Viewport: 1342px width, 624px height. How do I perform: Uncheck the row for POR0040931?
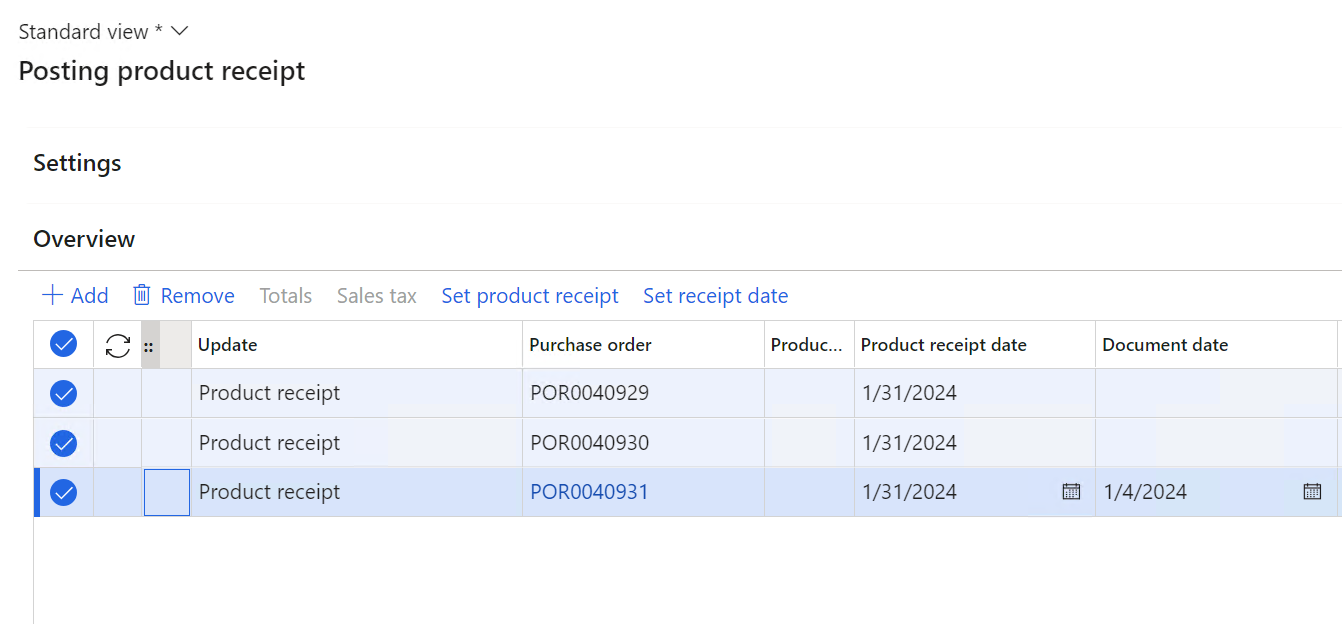pyautogui.click(x=64, y=492)
